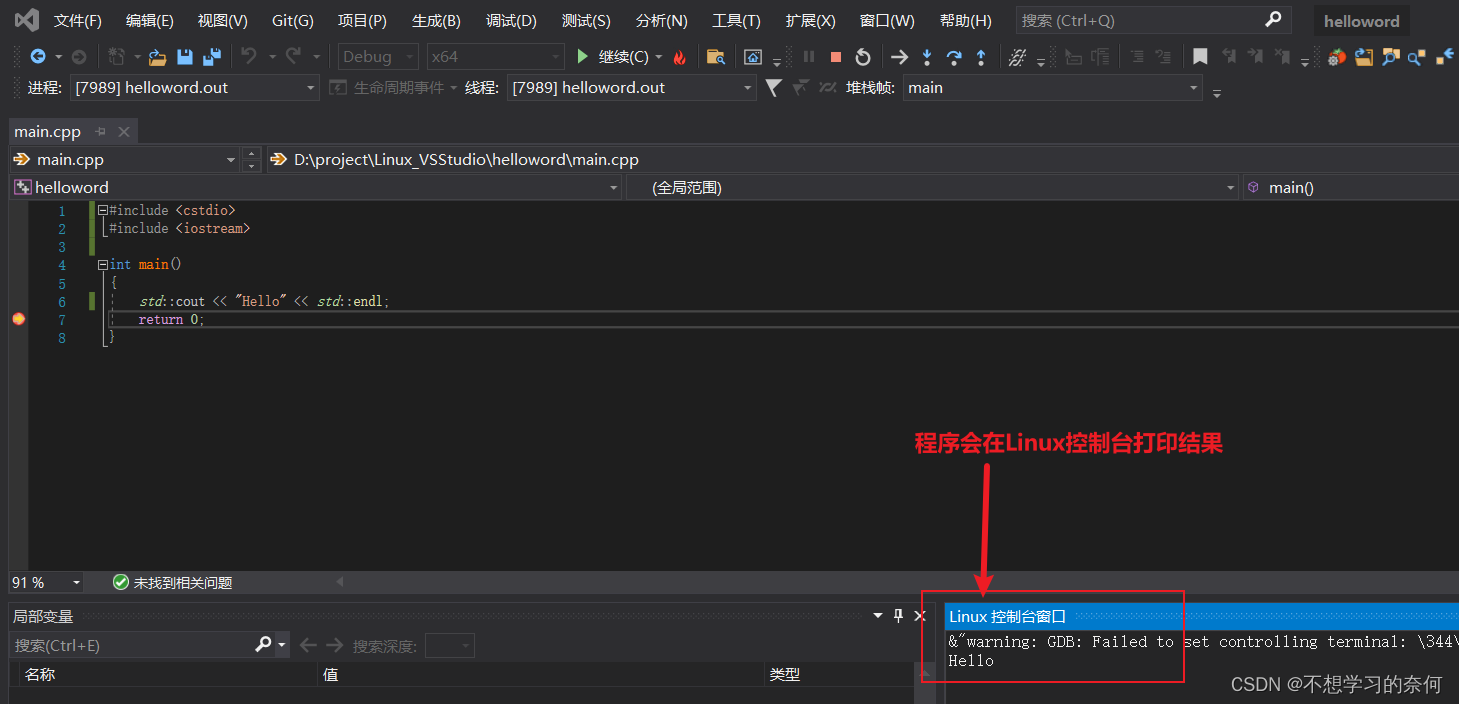Click the Show Next Statement arrow
Screen dimensions: 1459x704
tap(900, 57)
